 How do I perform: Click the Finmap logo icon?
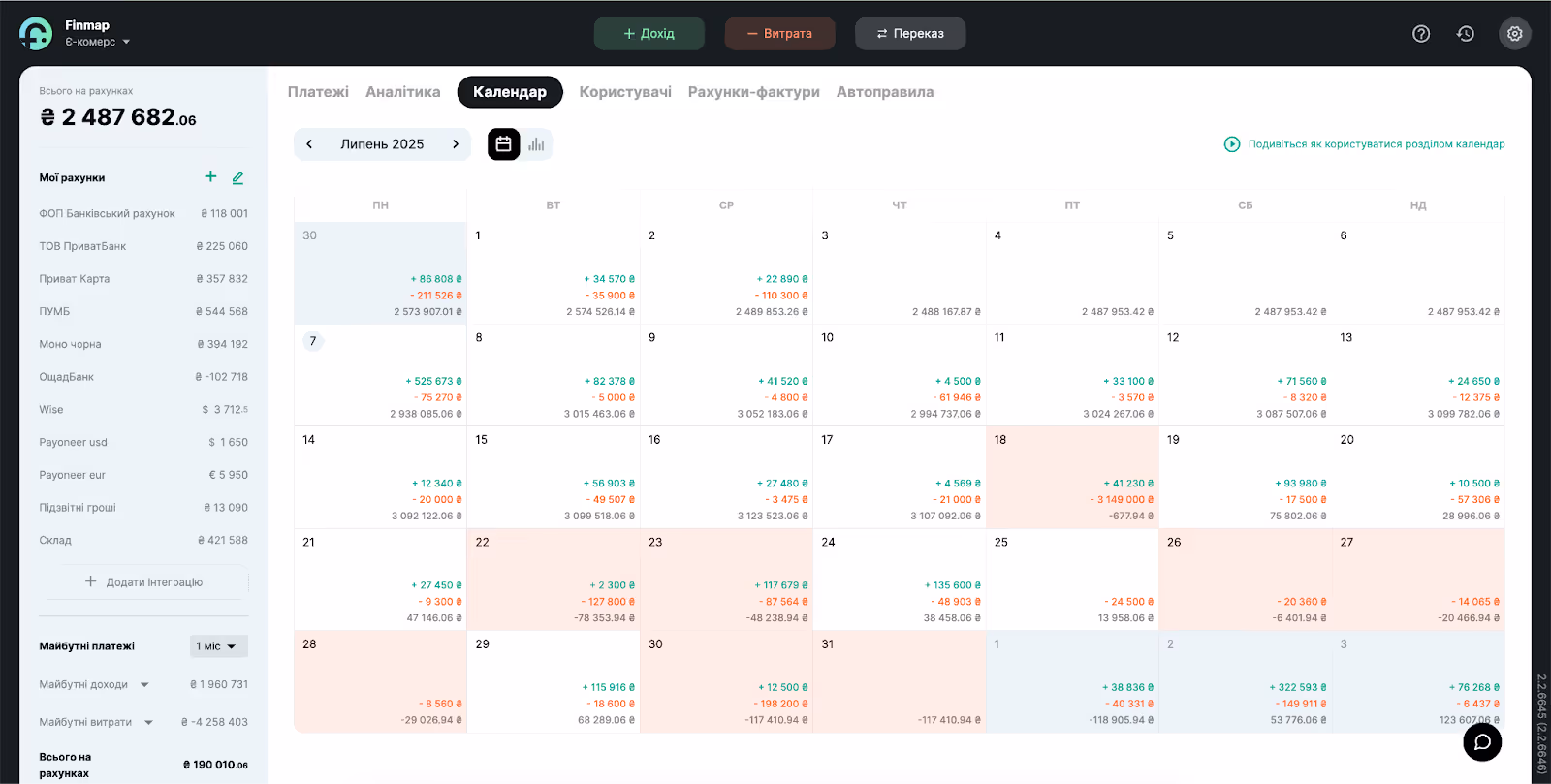36,33
